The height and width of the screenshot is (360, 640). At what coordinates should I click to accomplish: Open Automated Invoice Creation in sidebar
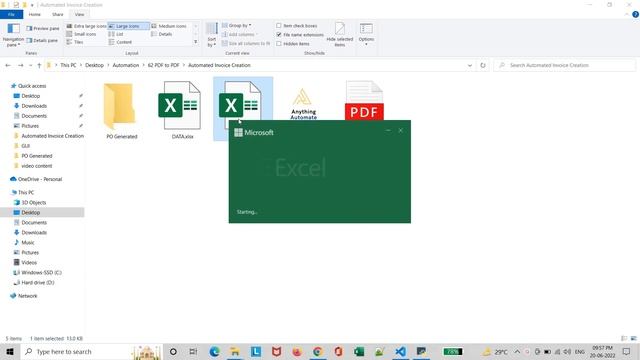coord(52,136)
